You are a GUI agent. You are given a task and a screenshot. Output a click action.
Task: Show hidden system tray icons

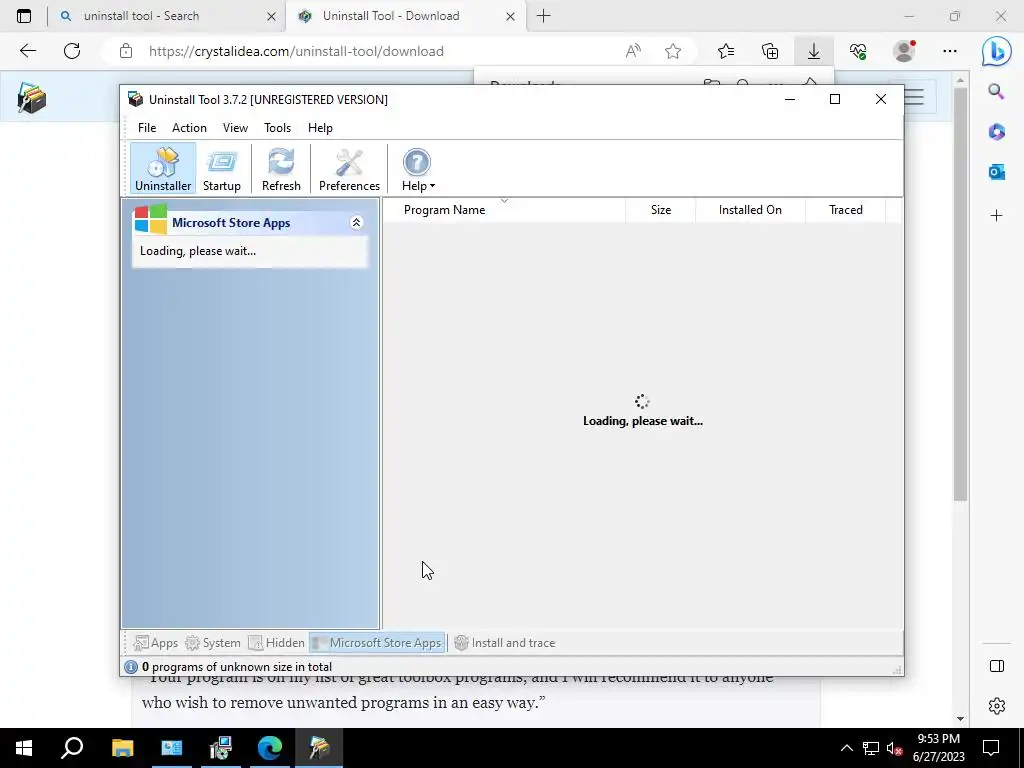click(846, 748)
